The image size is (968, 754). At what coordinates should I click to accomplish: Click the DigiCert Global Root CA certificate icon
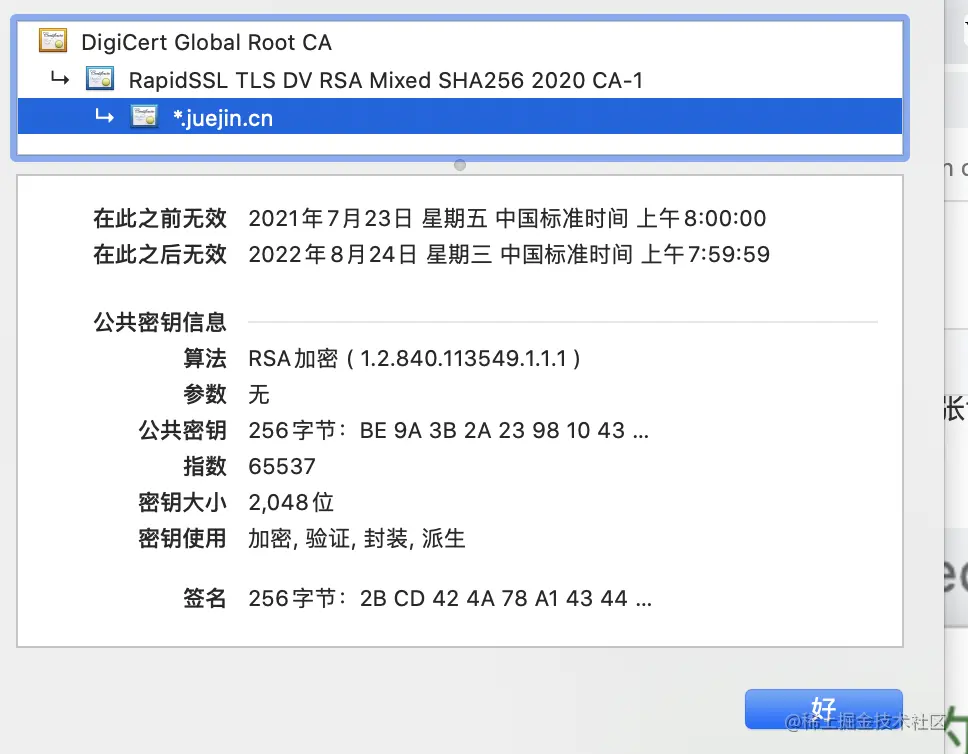(x=52, y=41)
